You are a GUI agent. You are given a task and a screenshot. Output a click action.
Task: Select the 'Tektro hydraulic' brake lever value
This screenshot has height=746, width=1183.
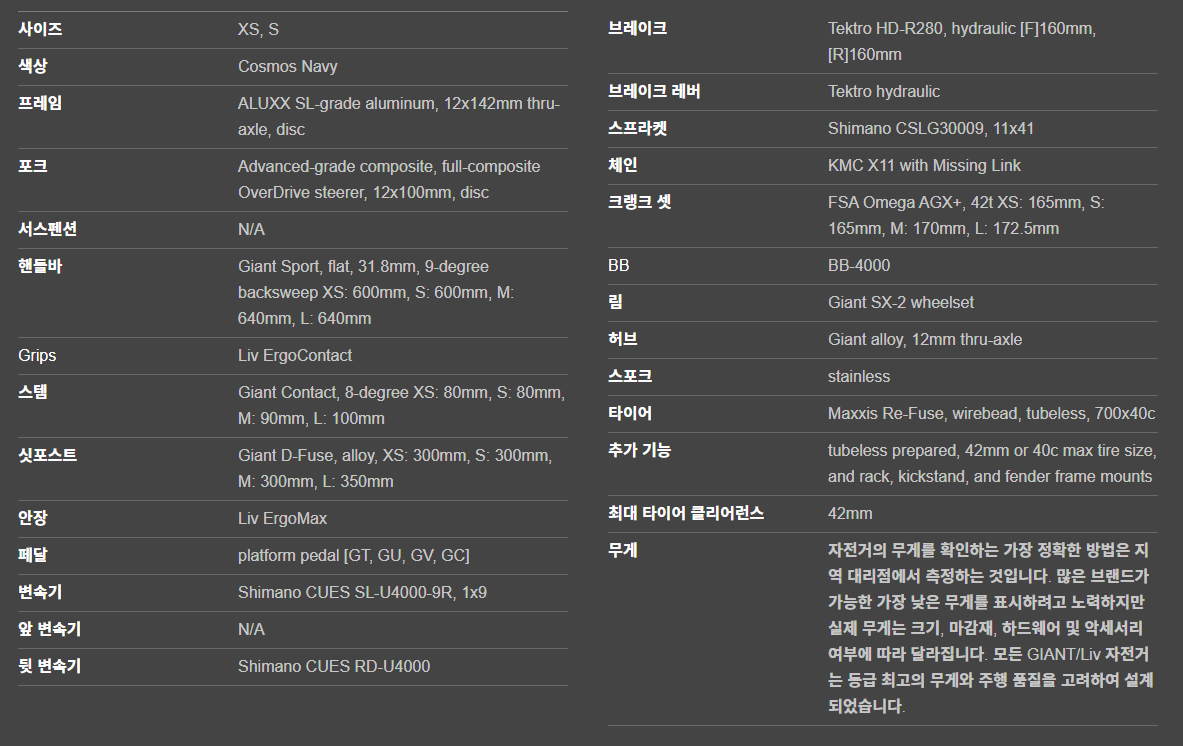[883, 91]
